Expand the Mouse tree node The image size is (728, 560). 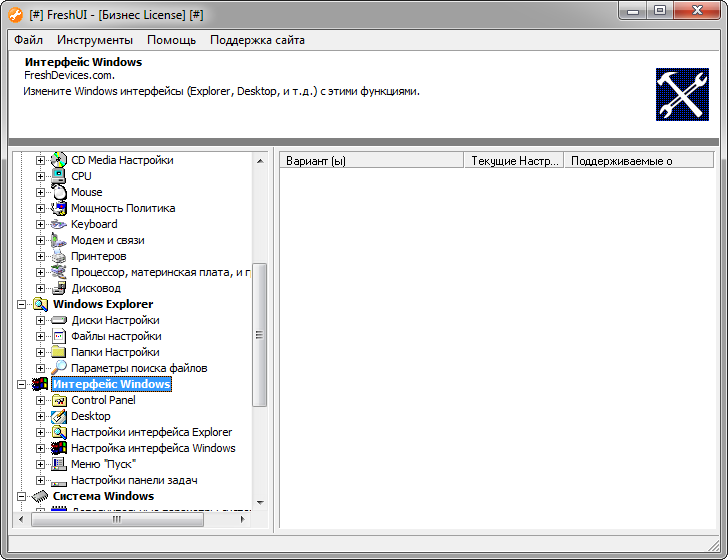(40, 192)
